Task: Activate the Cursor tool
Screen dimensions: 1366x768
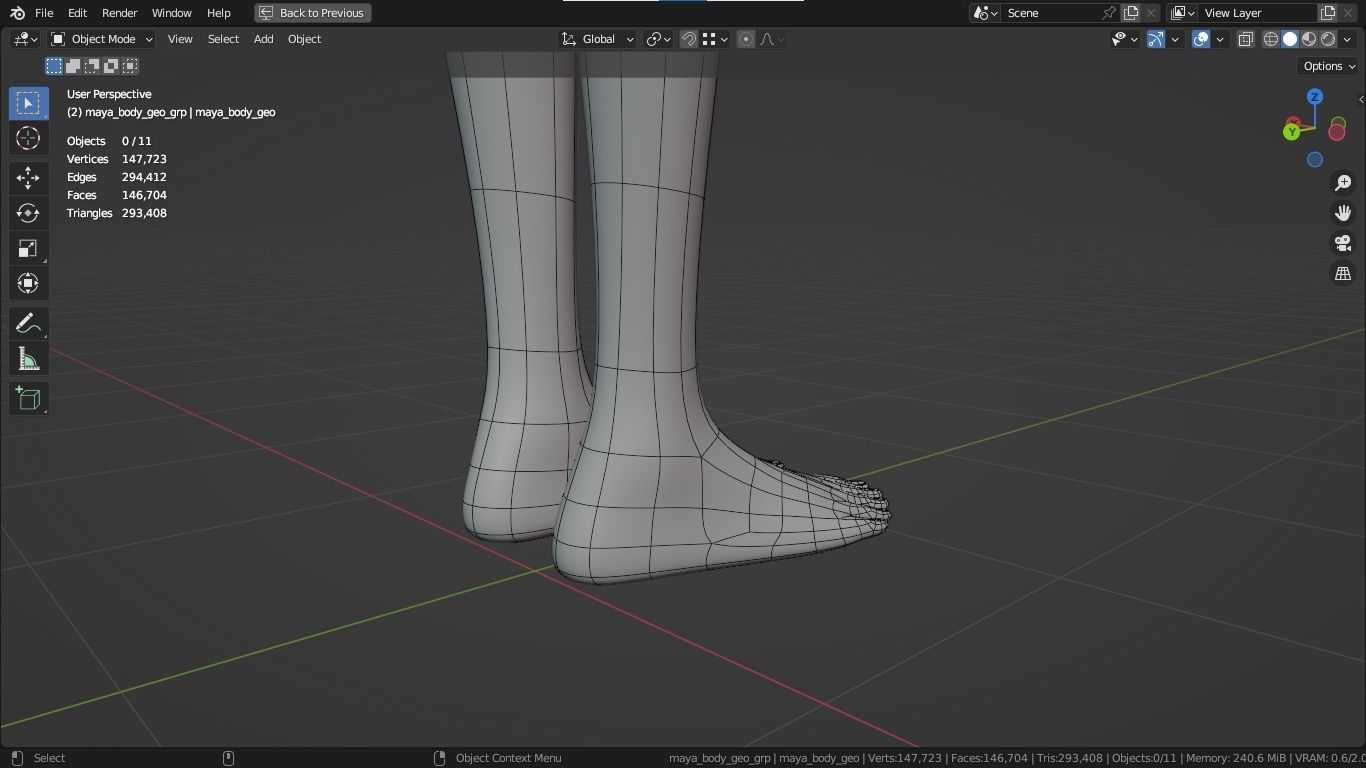Action: coord(28,139)
